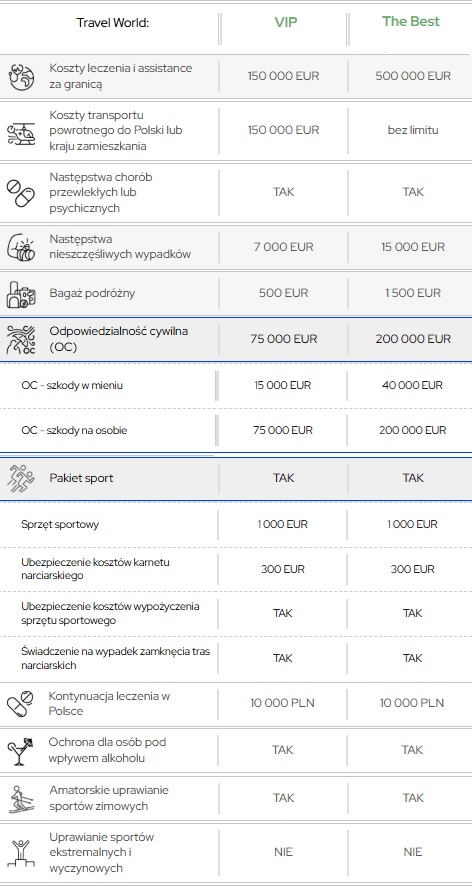The image size is (472, 886).
Task: Click the travel luggage suitcase icon
Action: (x=21, y=294)
